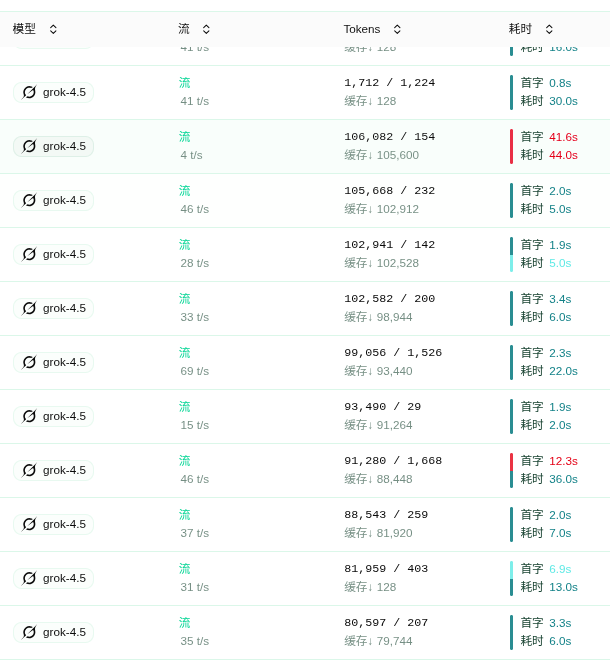Select token count 80,597 / 207
Image resolution: width=610 pixels, height=663 pixels.
[x=386, y=623]
